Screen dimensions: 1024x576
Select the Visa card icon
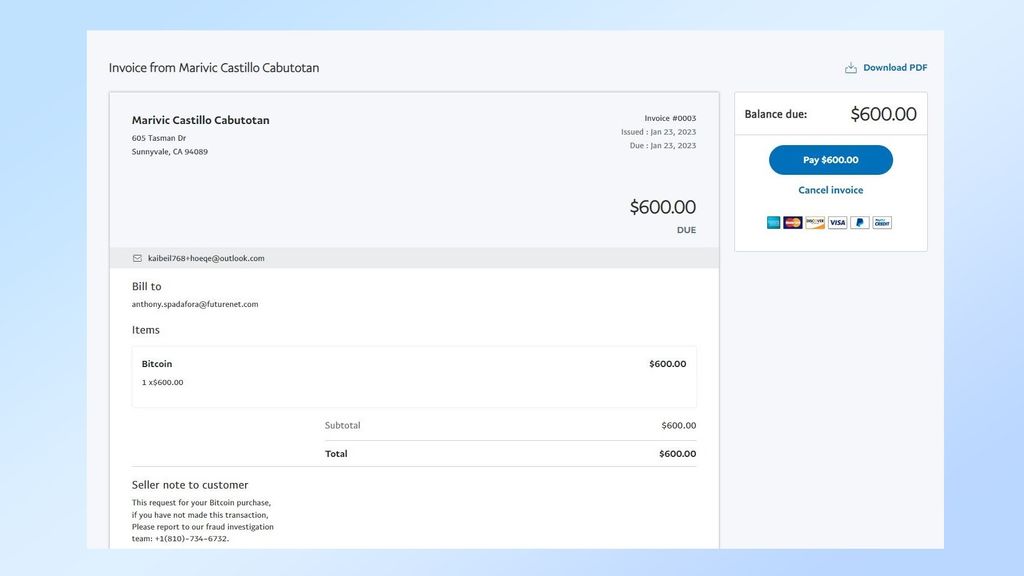pos(837,222)
